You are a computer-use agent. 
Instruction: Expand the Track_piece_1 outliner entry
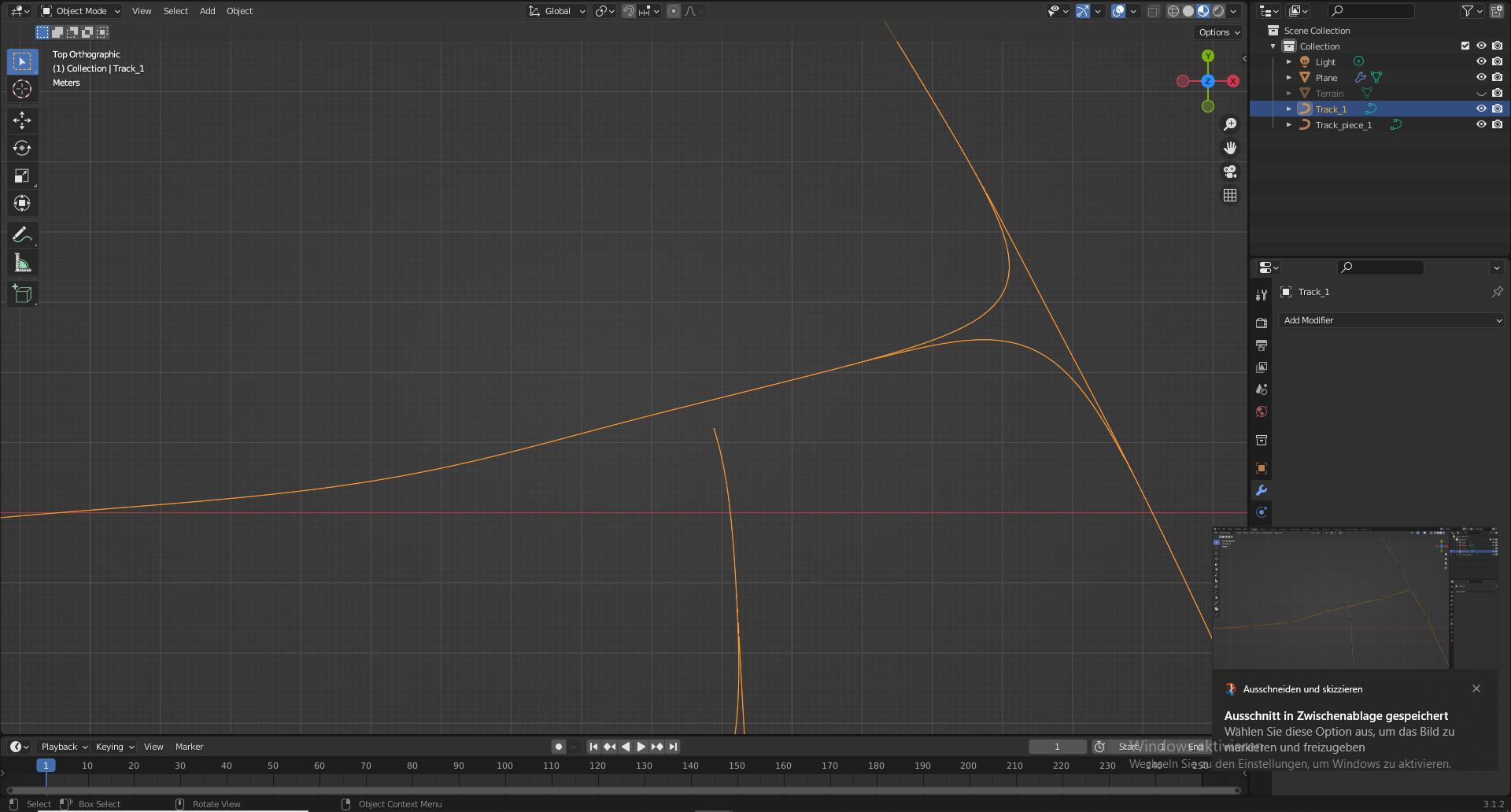tap(1289, 124)
